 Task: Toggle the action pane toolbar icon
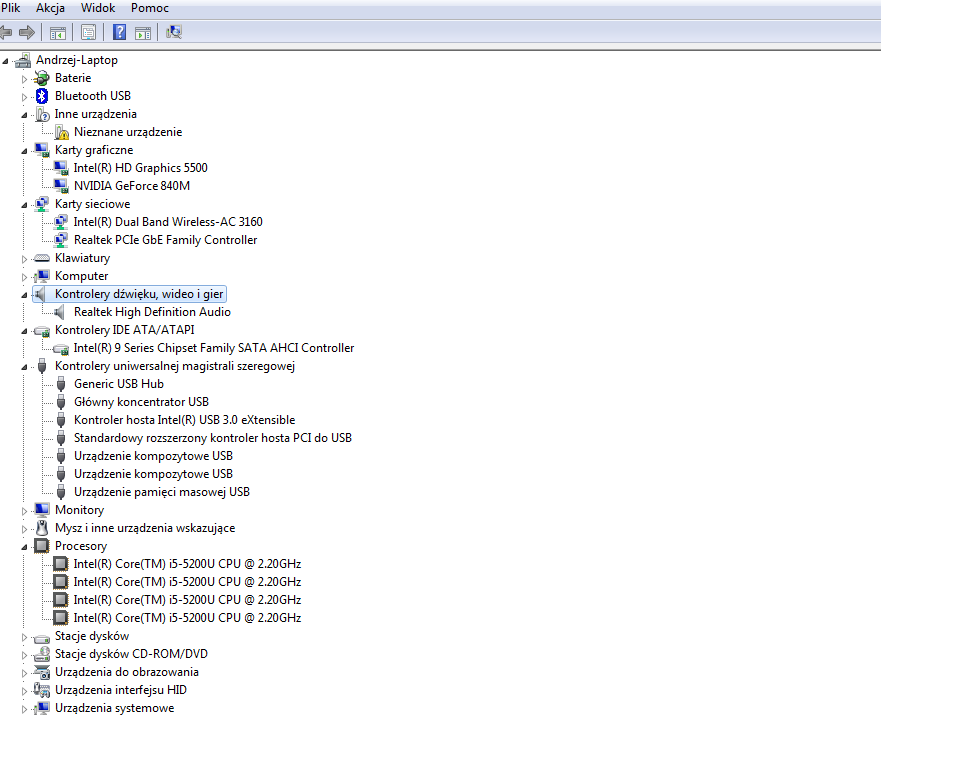tap(143, 33)
